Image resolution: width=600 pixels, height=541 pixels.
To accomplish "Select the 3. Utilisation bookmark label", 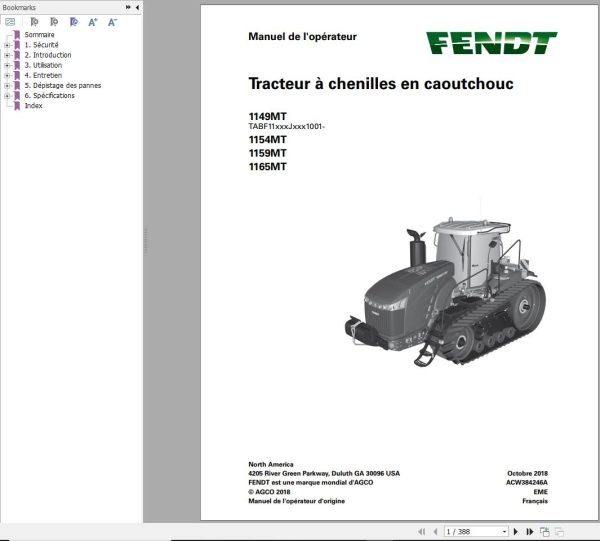I will pyautogui.click(x=43, y=65).
